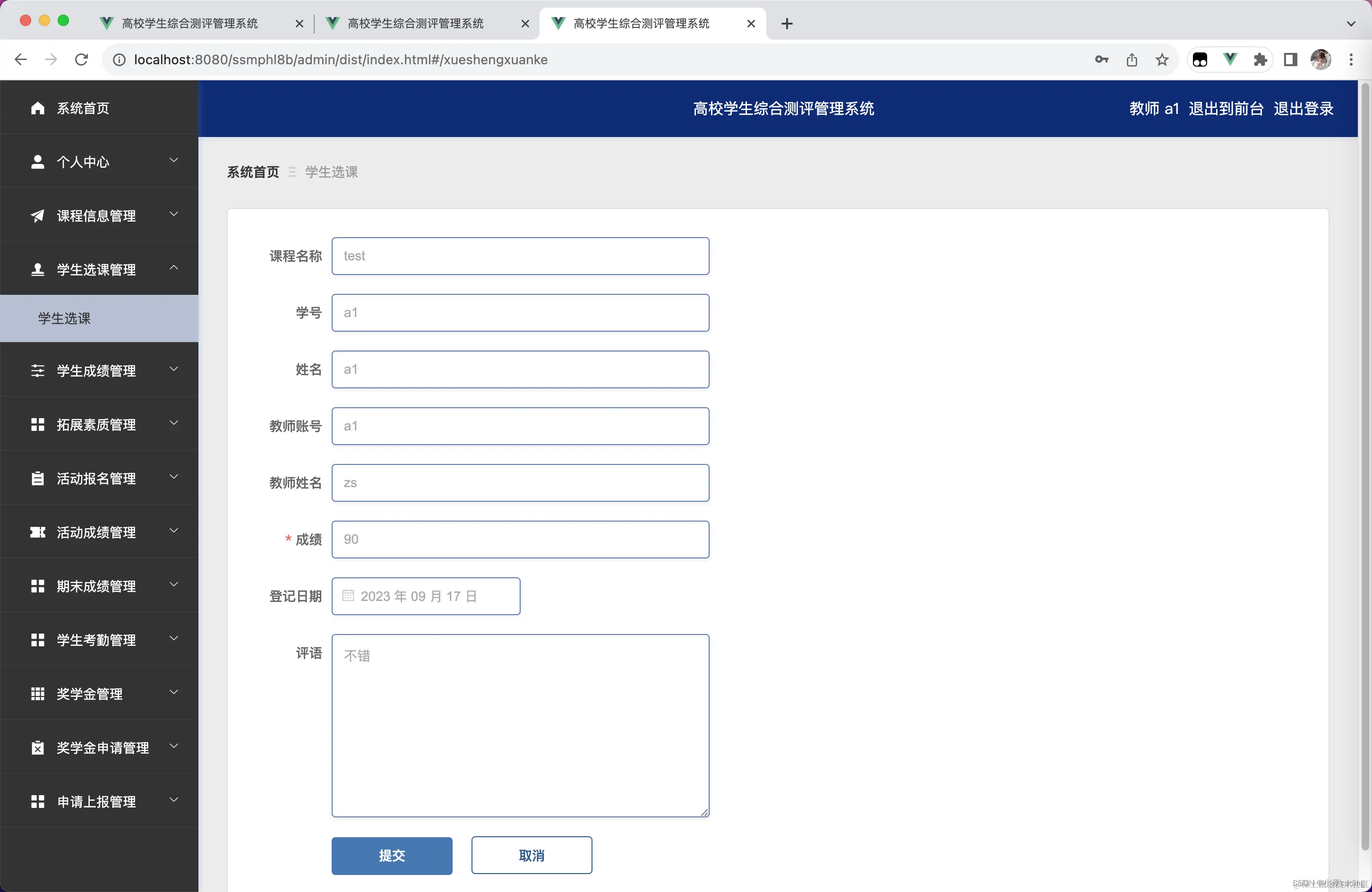Click inside the 评语 comment textarea

[519, 725]
